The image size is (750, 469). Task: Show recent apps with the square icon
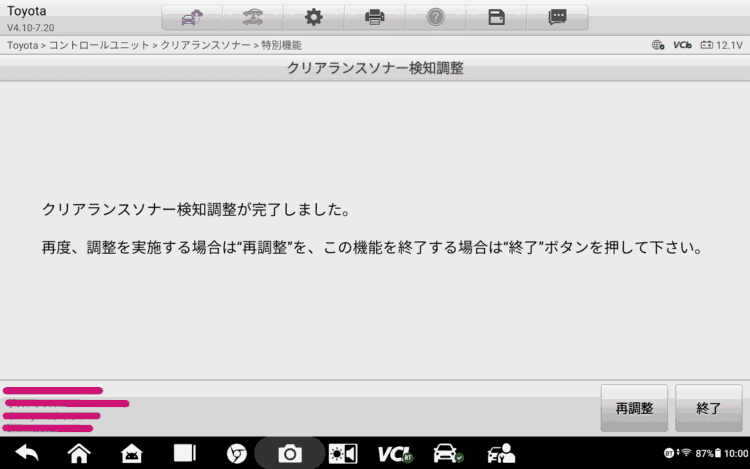point(185,453)
